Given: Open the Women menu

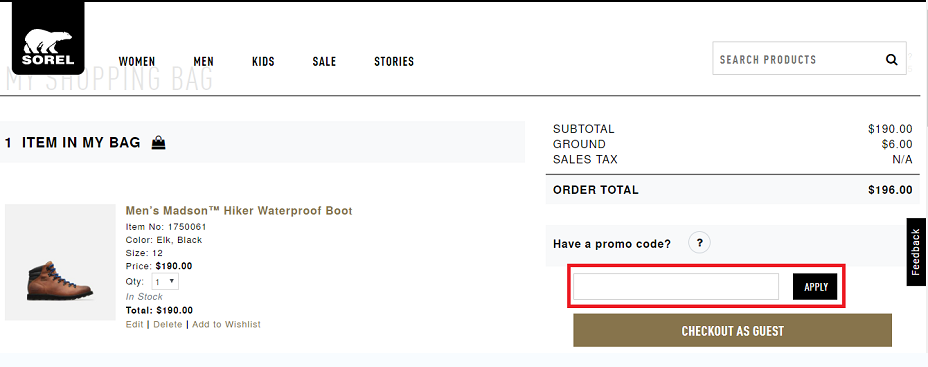Looking at the screenshot, I should [137, 62].
